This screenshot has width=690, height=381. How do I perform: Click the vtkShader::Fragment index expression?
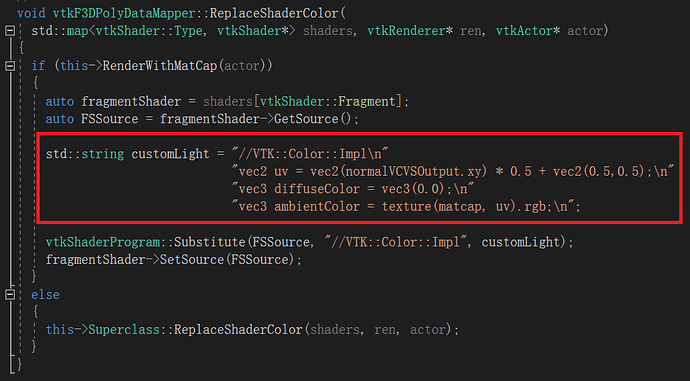(328, 101)
